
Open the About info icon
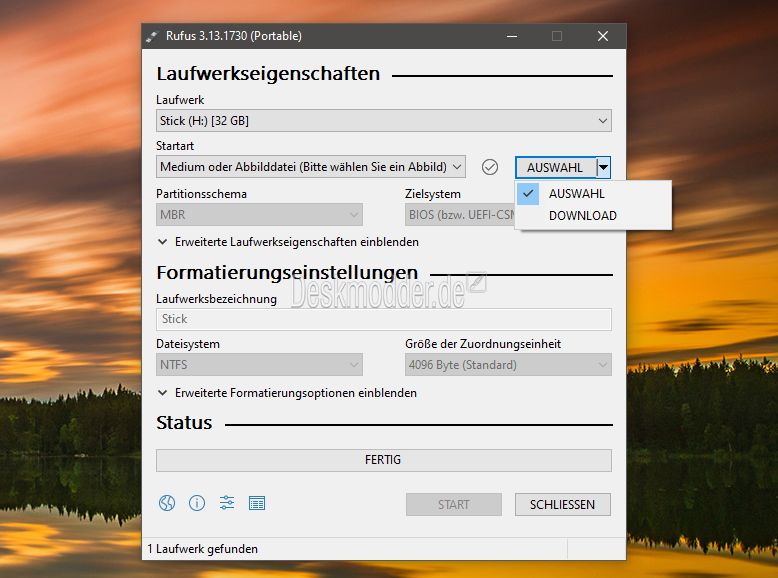pos(197,503)
